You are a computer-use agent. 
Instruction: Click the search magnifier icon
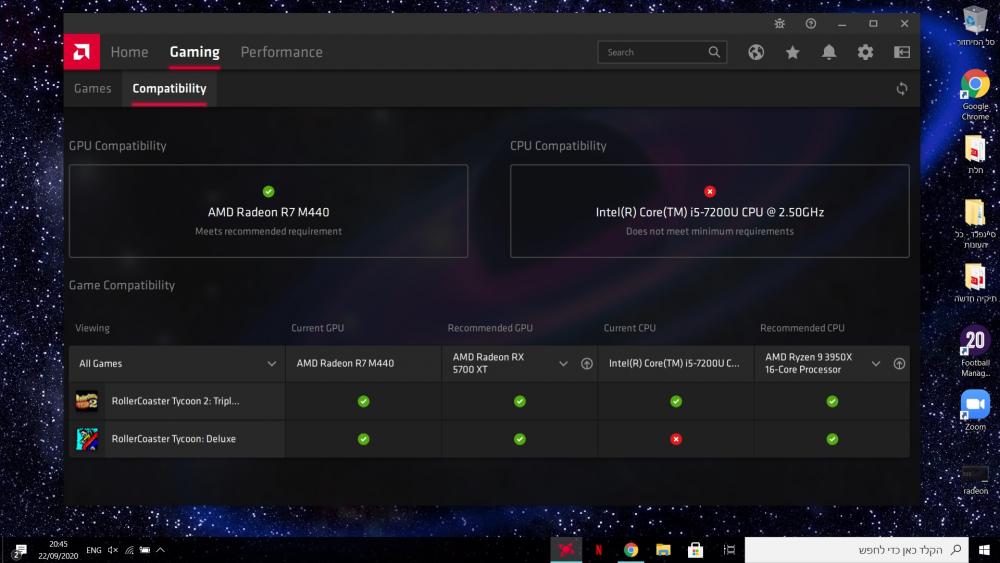[x=714, y=52]
